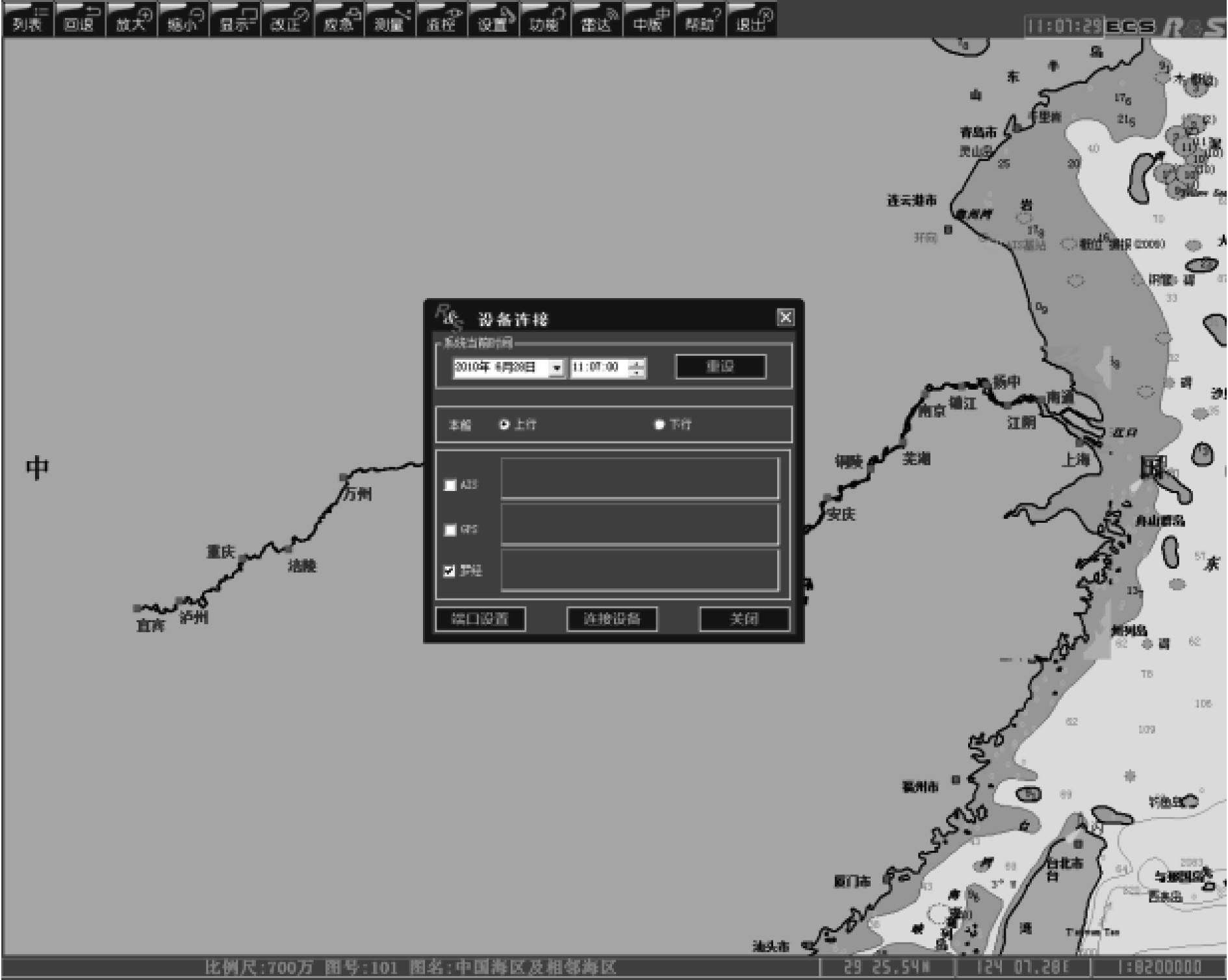Enable the GPS device checkbox
1228x980 pixels.
pyautogui.click(x=450, y=530)
